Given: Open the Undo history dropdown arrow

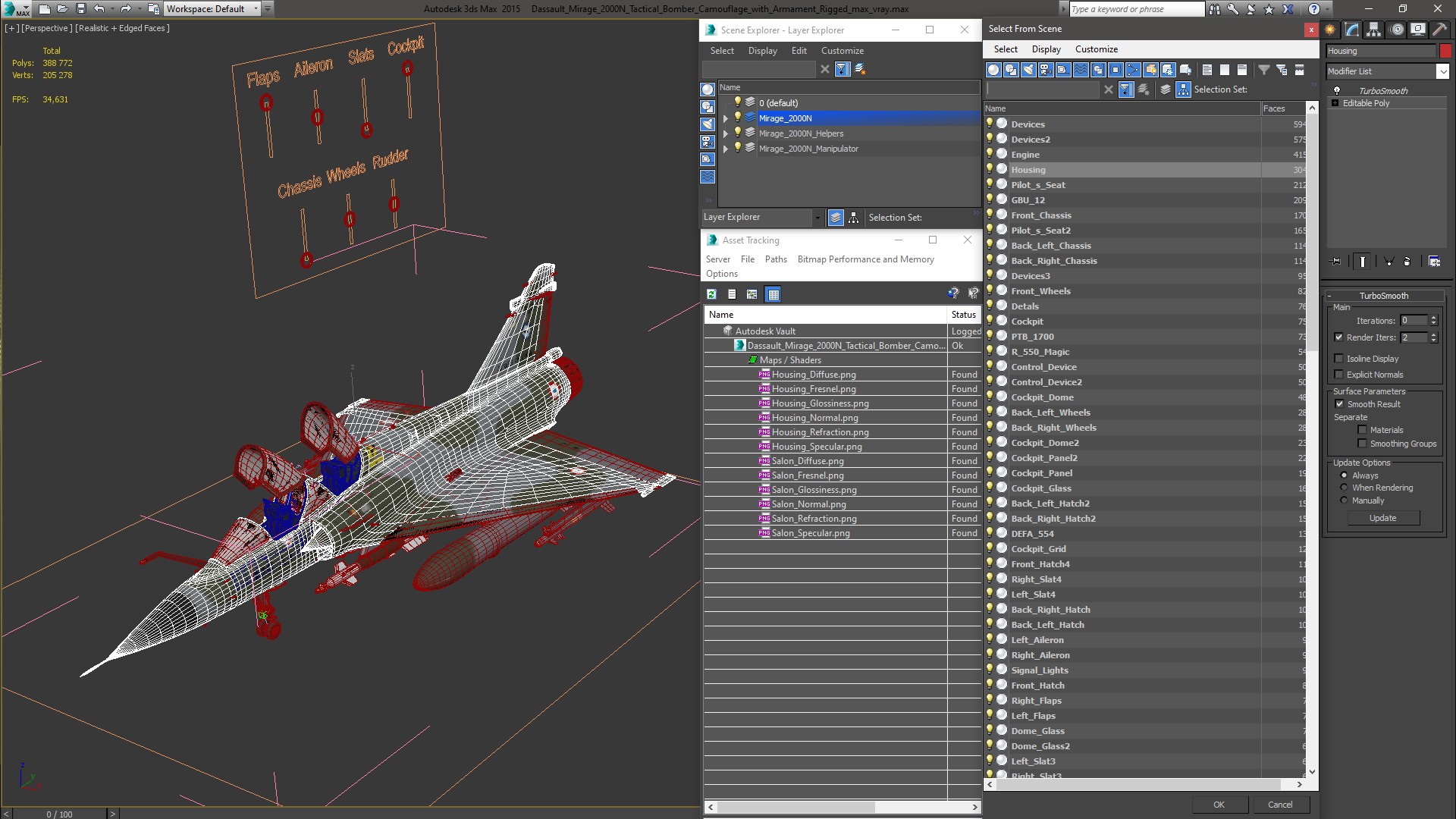Looking at the screenshot, I should click(112, 9).
